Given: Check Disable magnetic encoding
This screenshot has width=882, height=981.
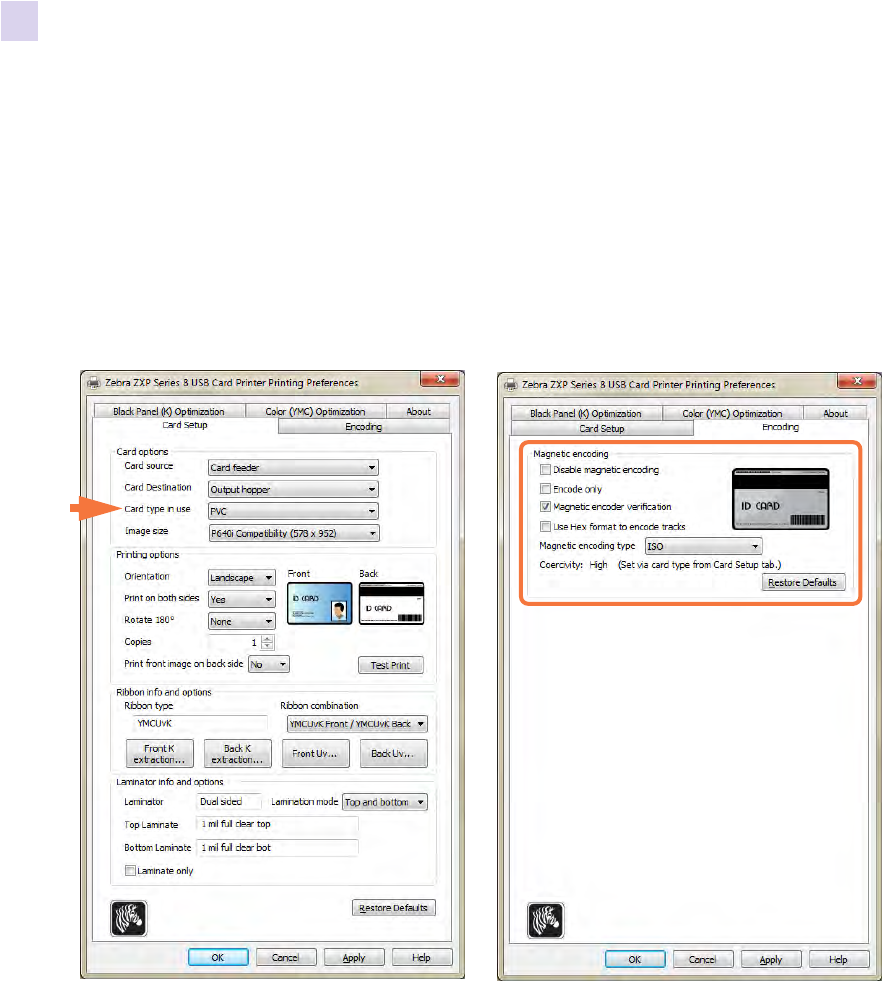Looking at the screenshot, I should [545, 469].
